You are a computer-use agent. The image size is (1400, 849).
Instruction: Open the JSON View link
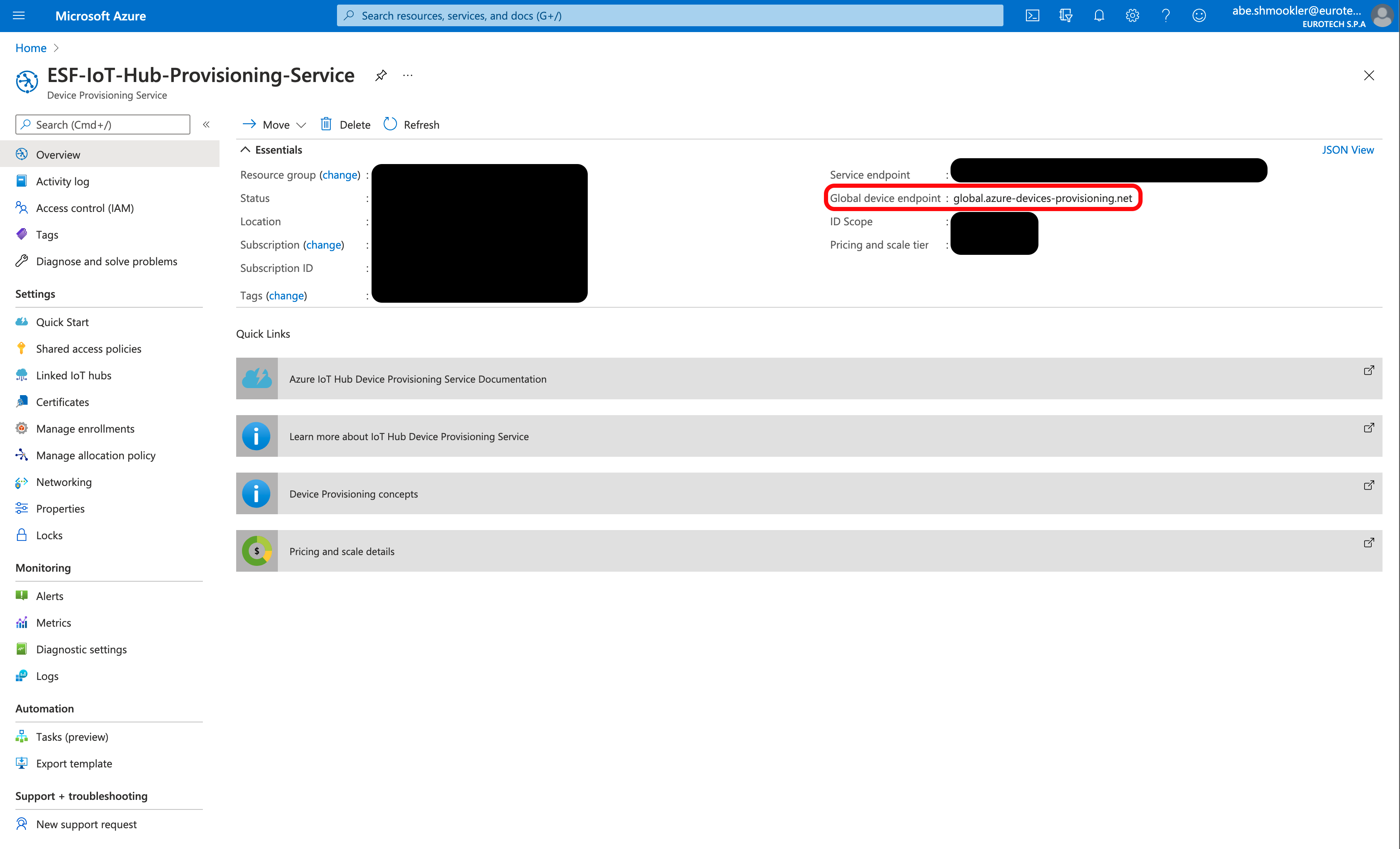point(1347,149)
